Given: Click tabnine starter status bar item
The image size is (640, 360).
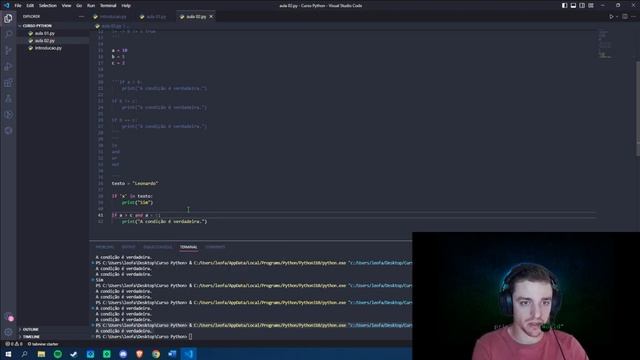Looking at the screenshot, I should (x=43, y=344).
